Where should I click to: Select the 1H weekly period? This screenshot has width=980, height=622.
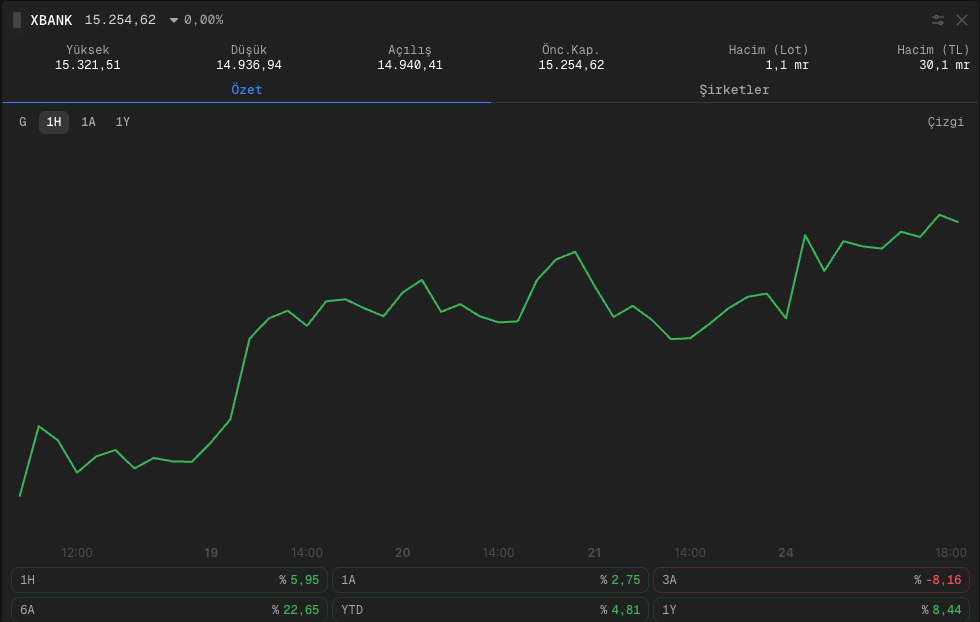(x=54, y=122)
